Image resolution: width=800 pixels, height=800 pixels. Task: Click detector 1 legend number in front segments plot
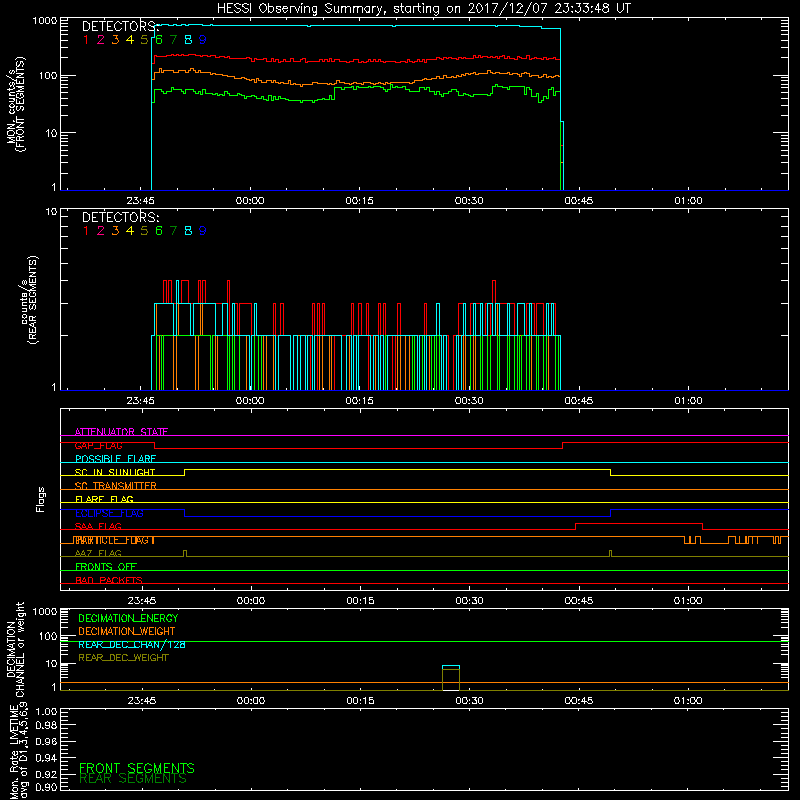click(86, 39)
